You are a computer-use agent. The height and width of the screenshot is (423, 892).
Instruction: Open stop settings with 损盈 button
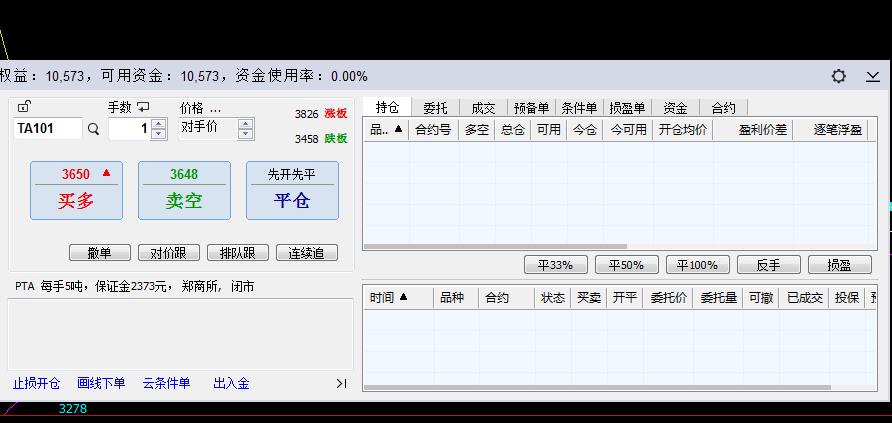[840, 265]
